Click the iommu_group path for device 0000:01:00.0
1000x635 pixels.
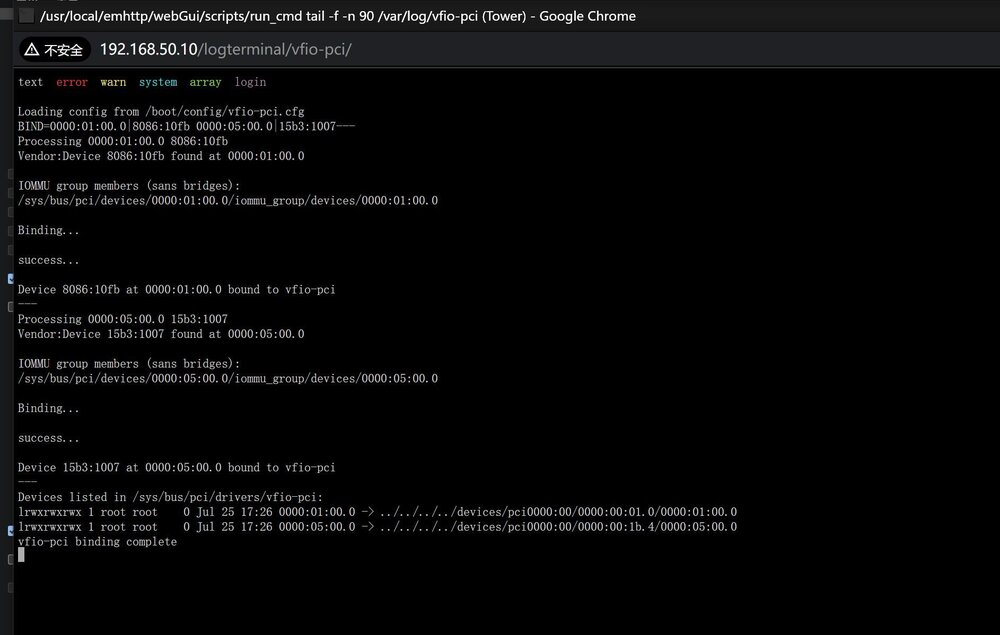(x=228, y=201)
